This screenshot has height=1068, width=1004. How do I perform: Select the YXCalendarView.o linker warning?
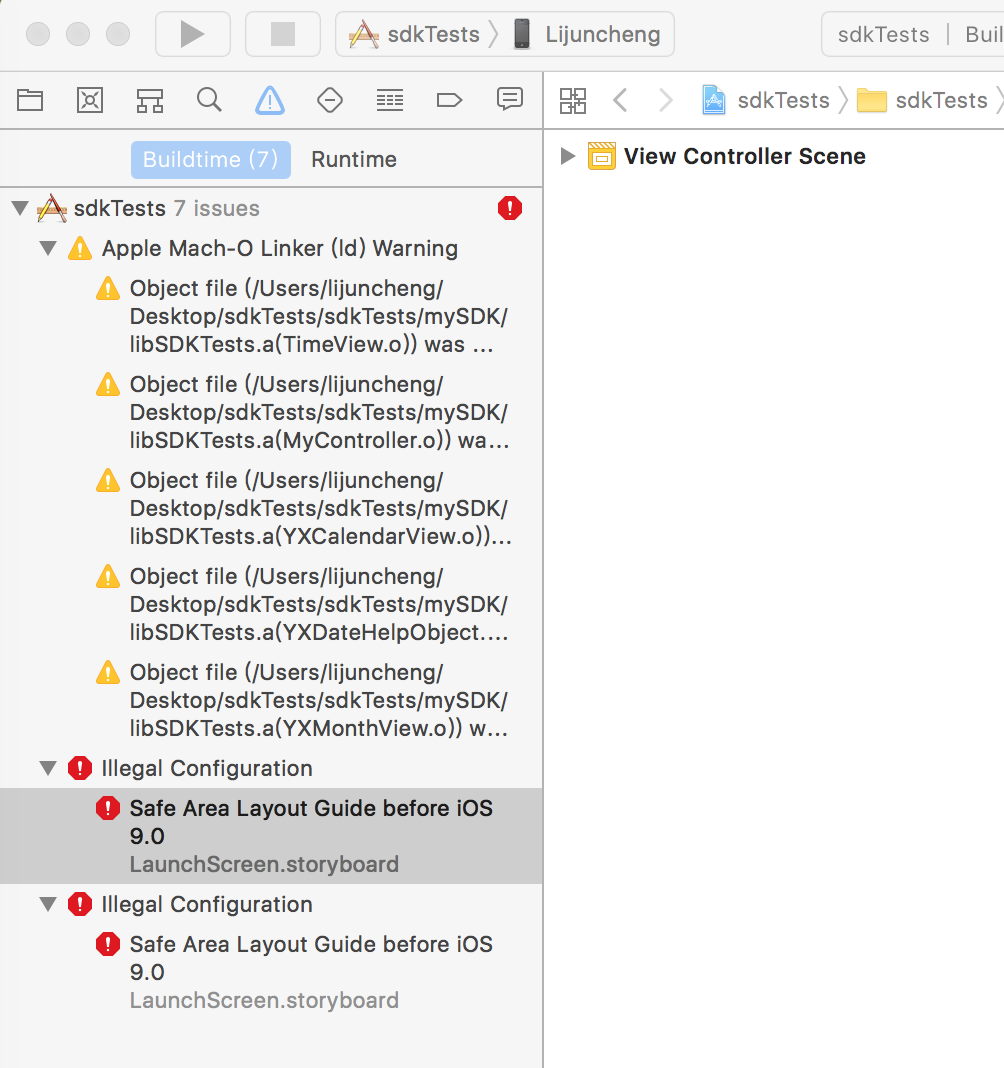271,508
